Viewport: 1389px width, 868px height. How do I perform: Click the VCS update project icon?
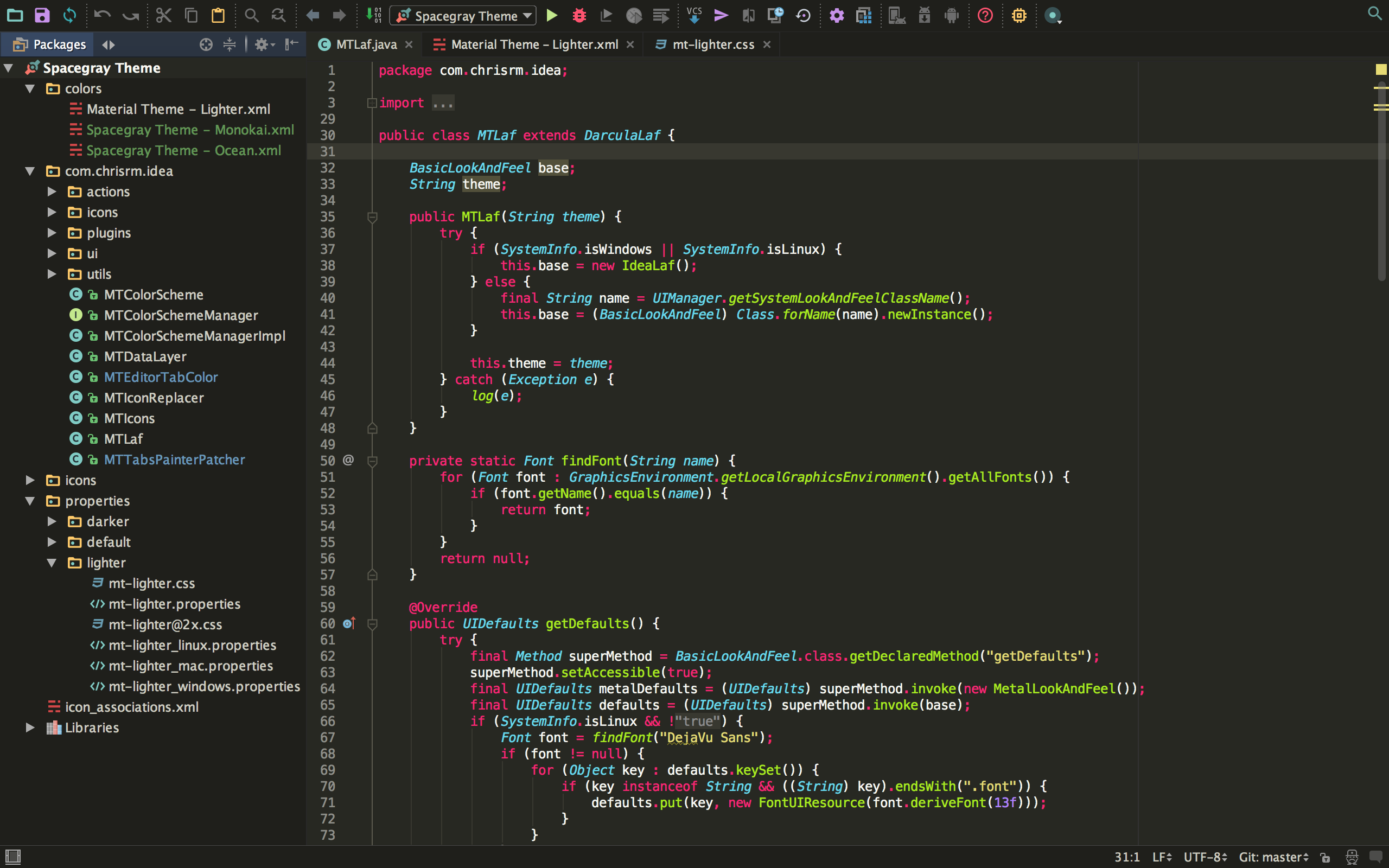pyautogui.click(x=694, y=16)
